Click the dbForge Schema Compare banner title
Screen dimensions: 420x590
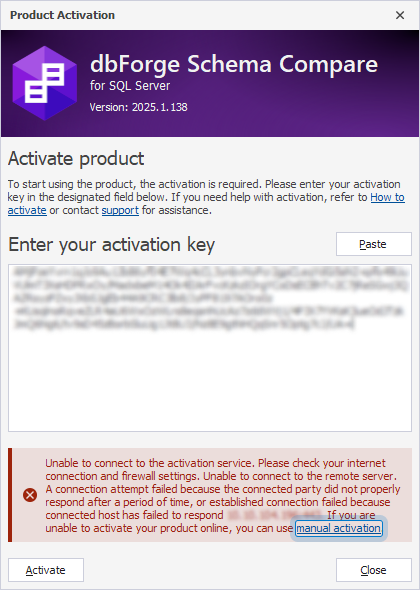click(234, 64)
